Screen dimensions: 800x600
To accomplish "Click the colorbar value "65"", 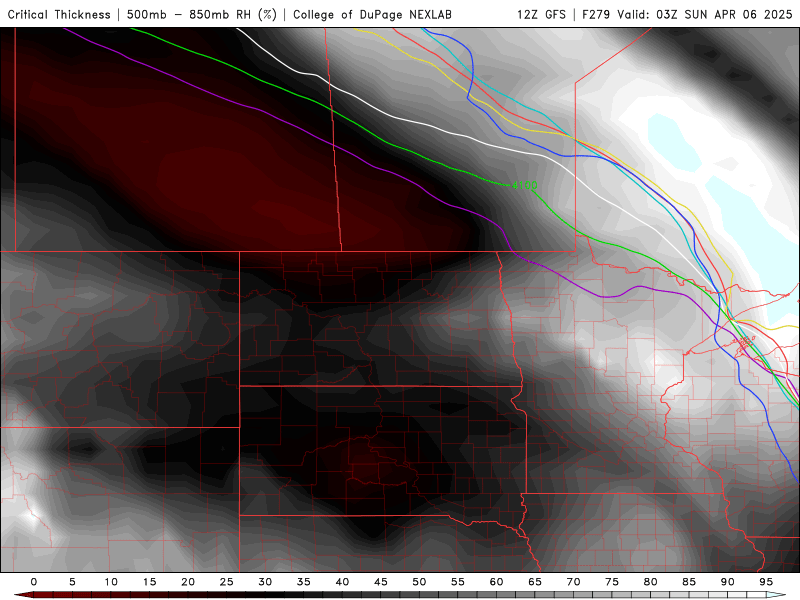I will (x=535, y=582).
